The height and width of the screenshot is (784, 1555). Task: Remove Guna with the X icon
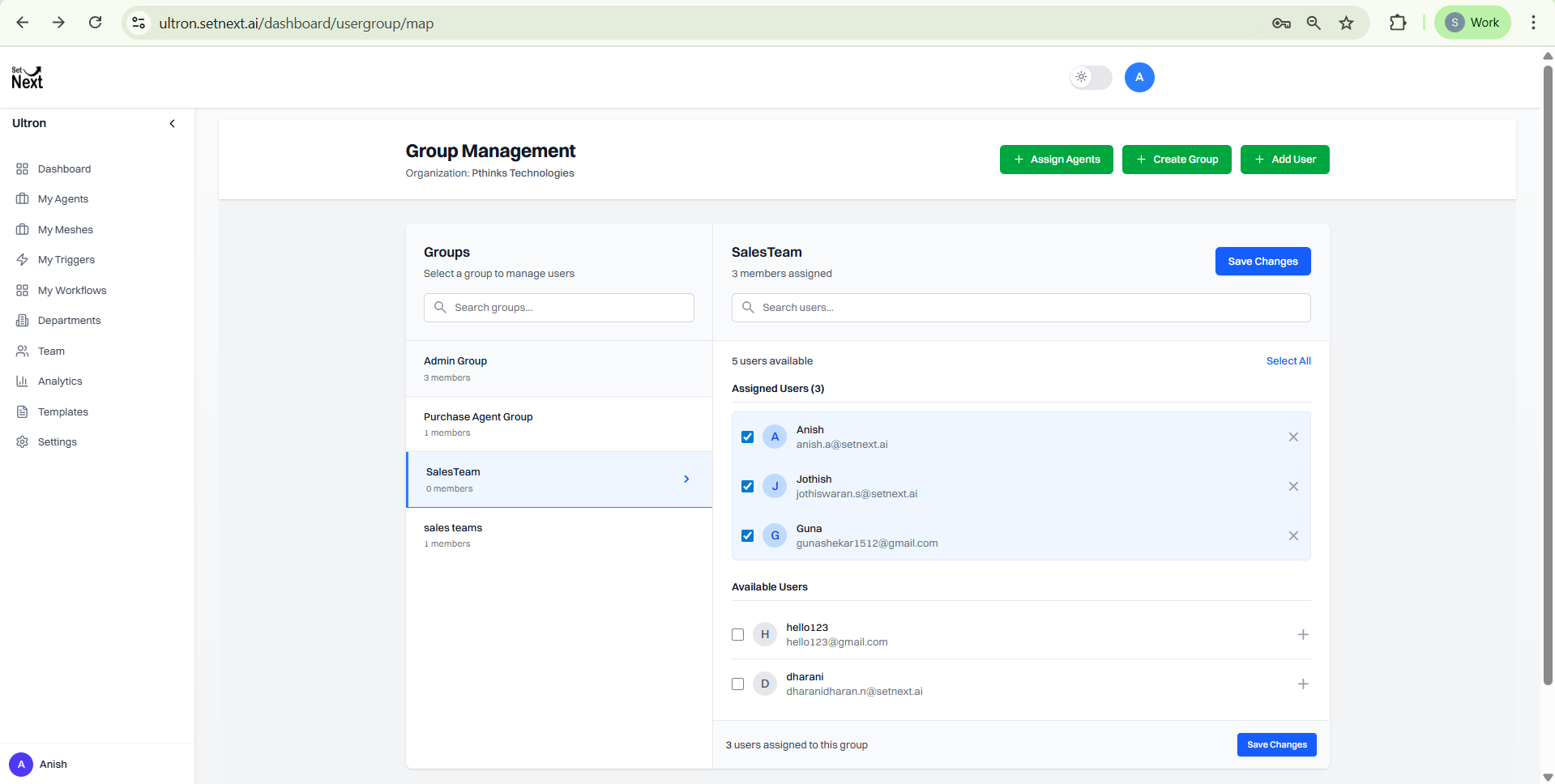[x=1293, y=536]
